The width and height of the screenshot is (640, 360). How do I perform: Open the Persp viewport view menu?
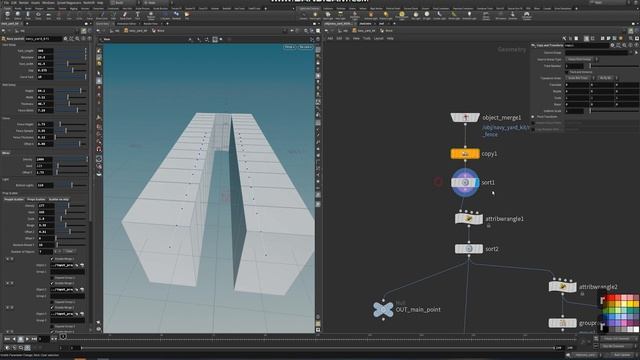pyautogui.click(x=289, y=47)
